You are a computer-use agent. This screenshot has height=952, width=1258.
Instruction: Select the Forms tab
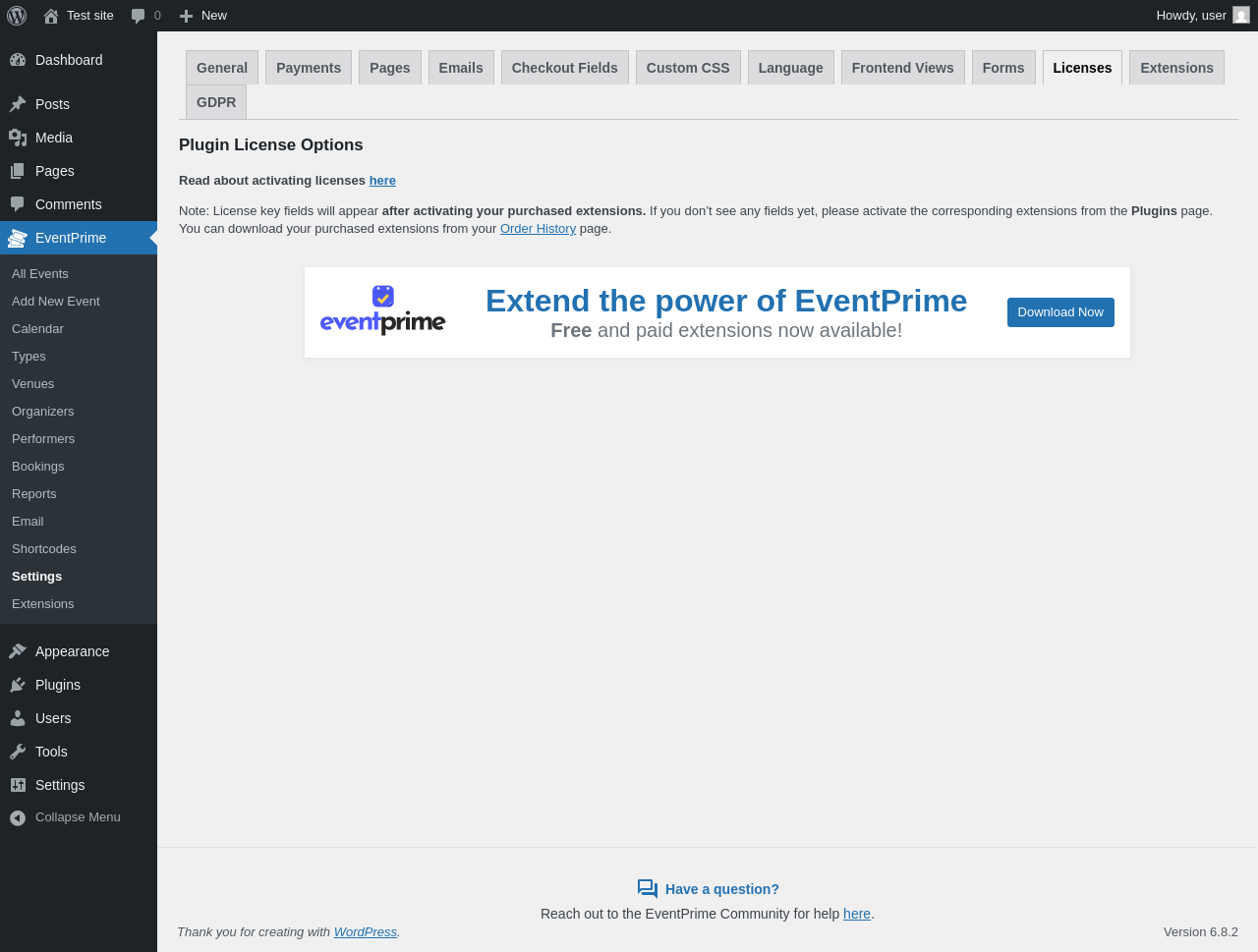[x=1003, y=68]
